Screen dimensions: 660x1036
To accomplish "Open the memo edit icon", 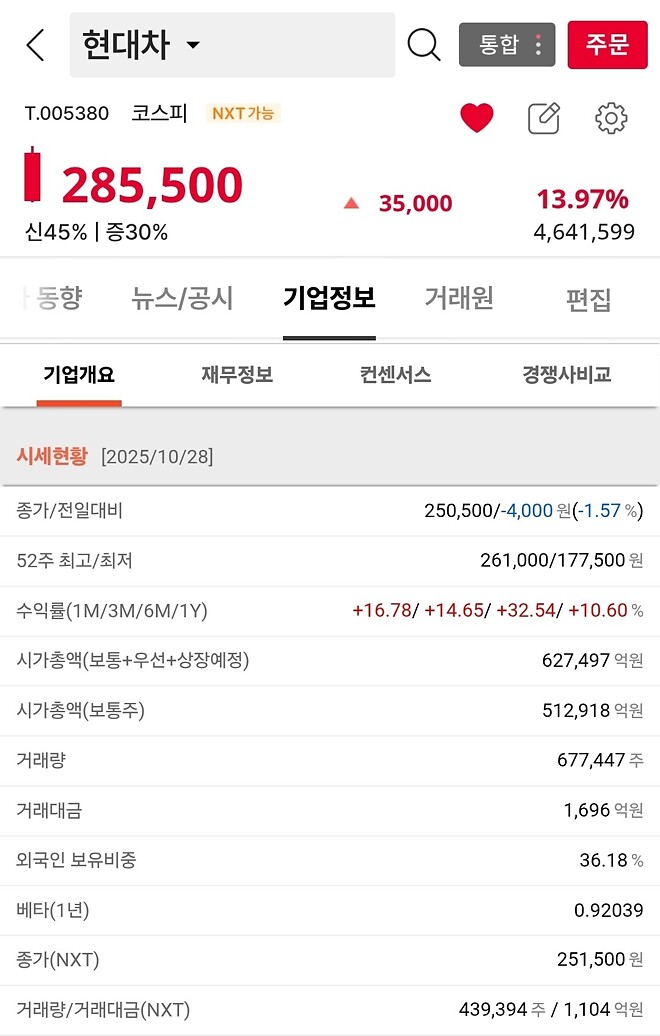I will 541,117.
